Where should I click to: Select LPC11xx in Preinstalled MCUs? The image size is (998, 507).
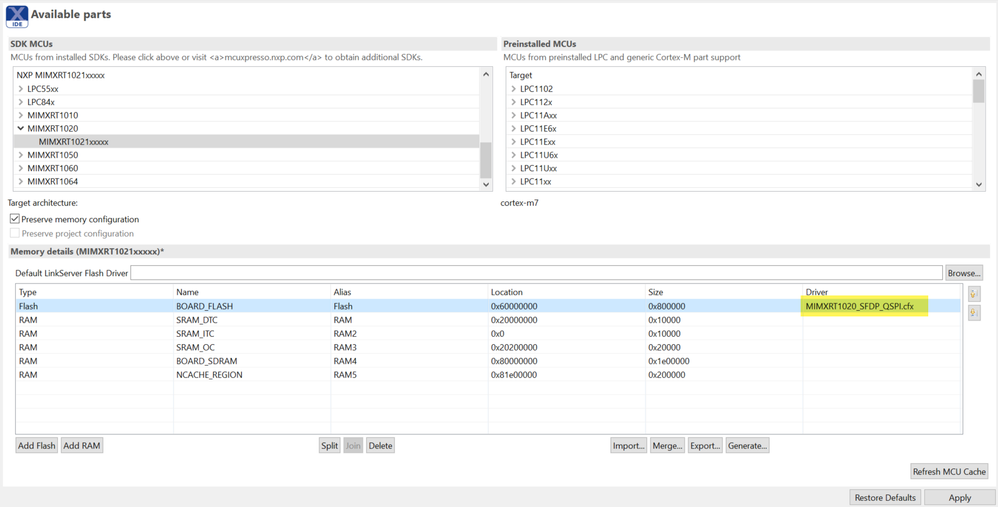pyautogui.click(x=535, y=181)
